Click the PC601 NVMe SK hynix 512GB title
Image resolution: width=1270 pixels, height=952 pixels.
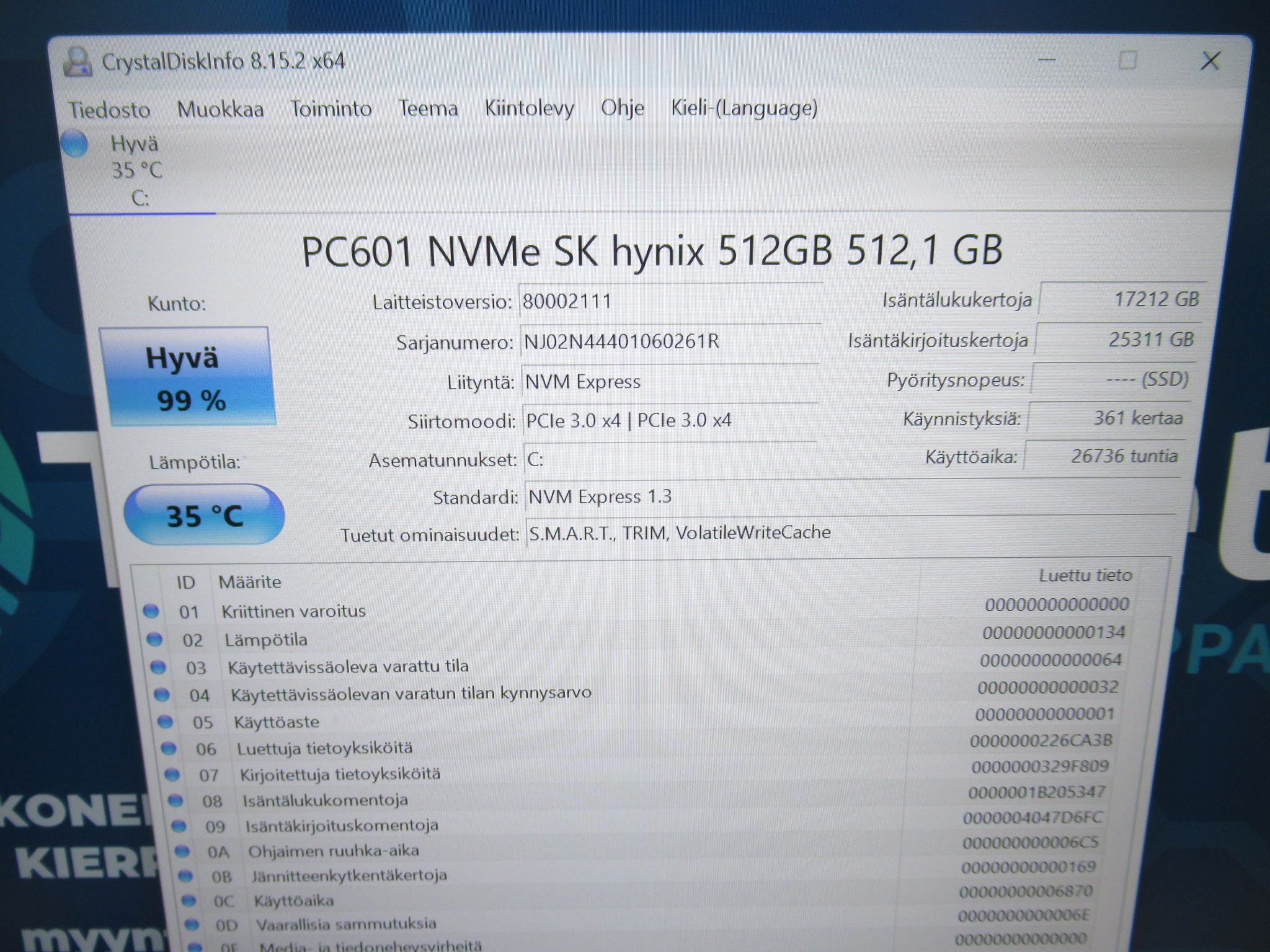pos(651,251)
